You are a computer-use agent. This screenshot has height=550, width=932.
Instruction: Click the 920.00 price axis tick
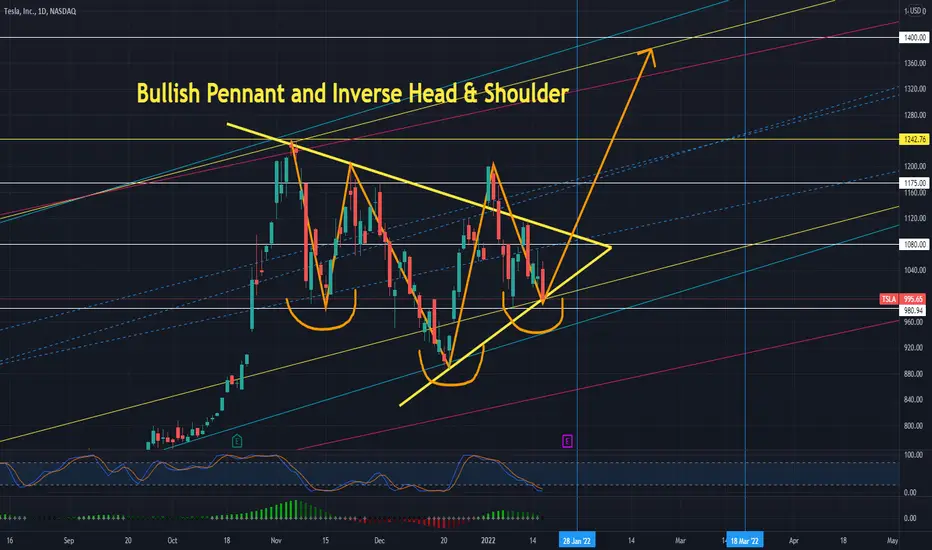click(915, 347)
